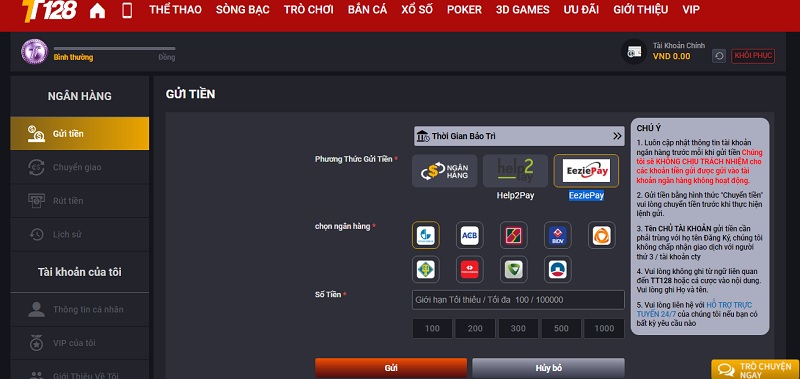This screenshot has height=379, width=800.
Task: Click the Help2Pay label text
Action: (x=515, y=195)
